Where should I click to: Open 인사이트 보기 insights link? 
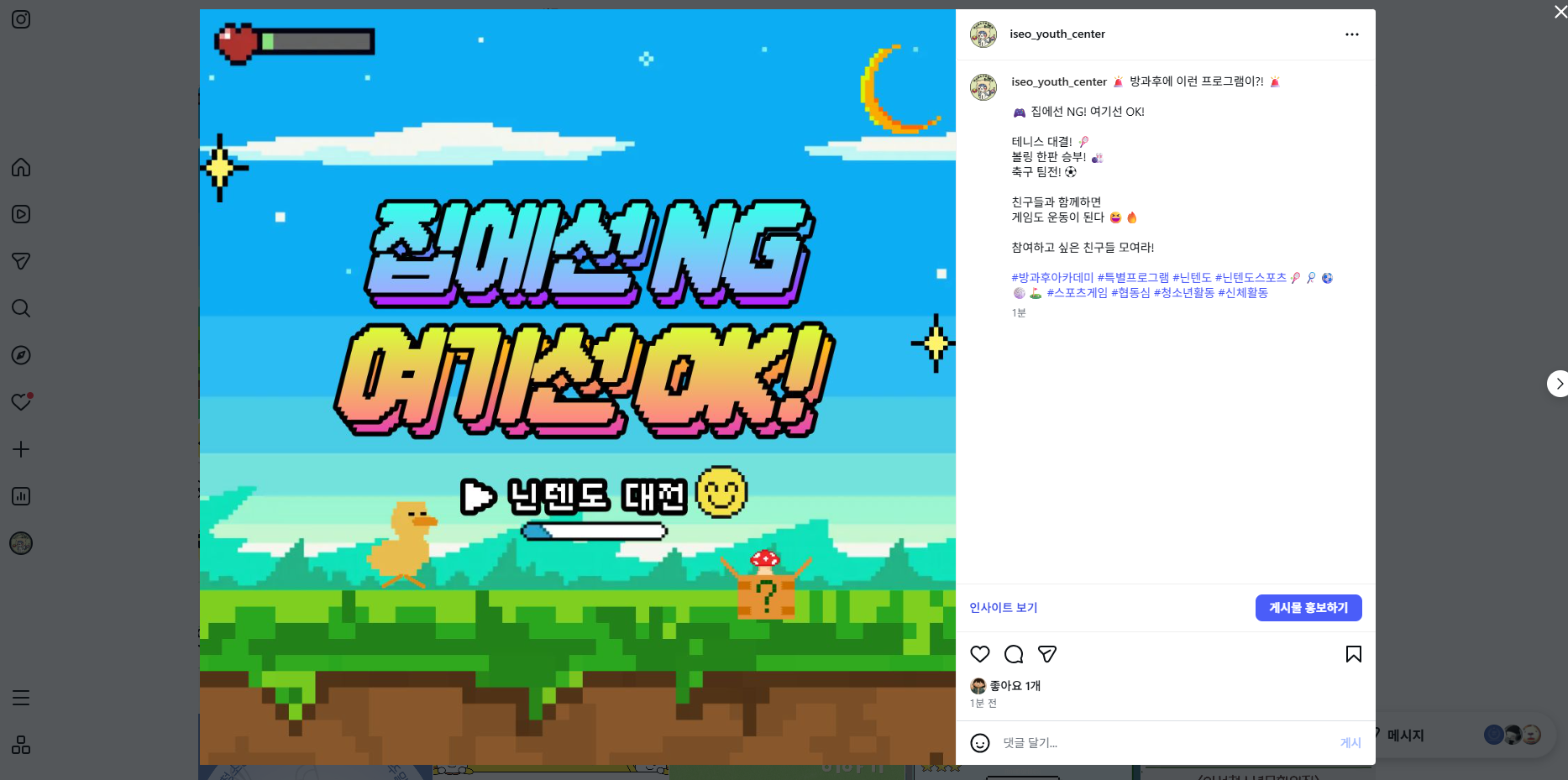[1003, 607]
